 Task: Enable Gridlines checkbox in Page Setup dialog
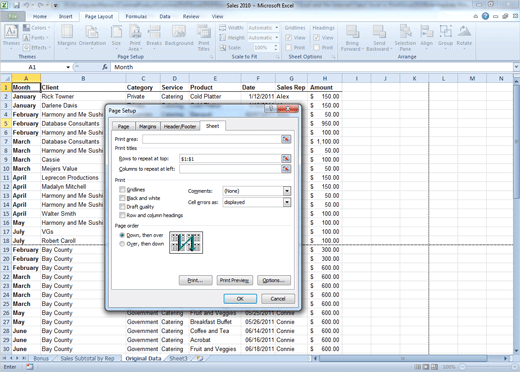122,189
